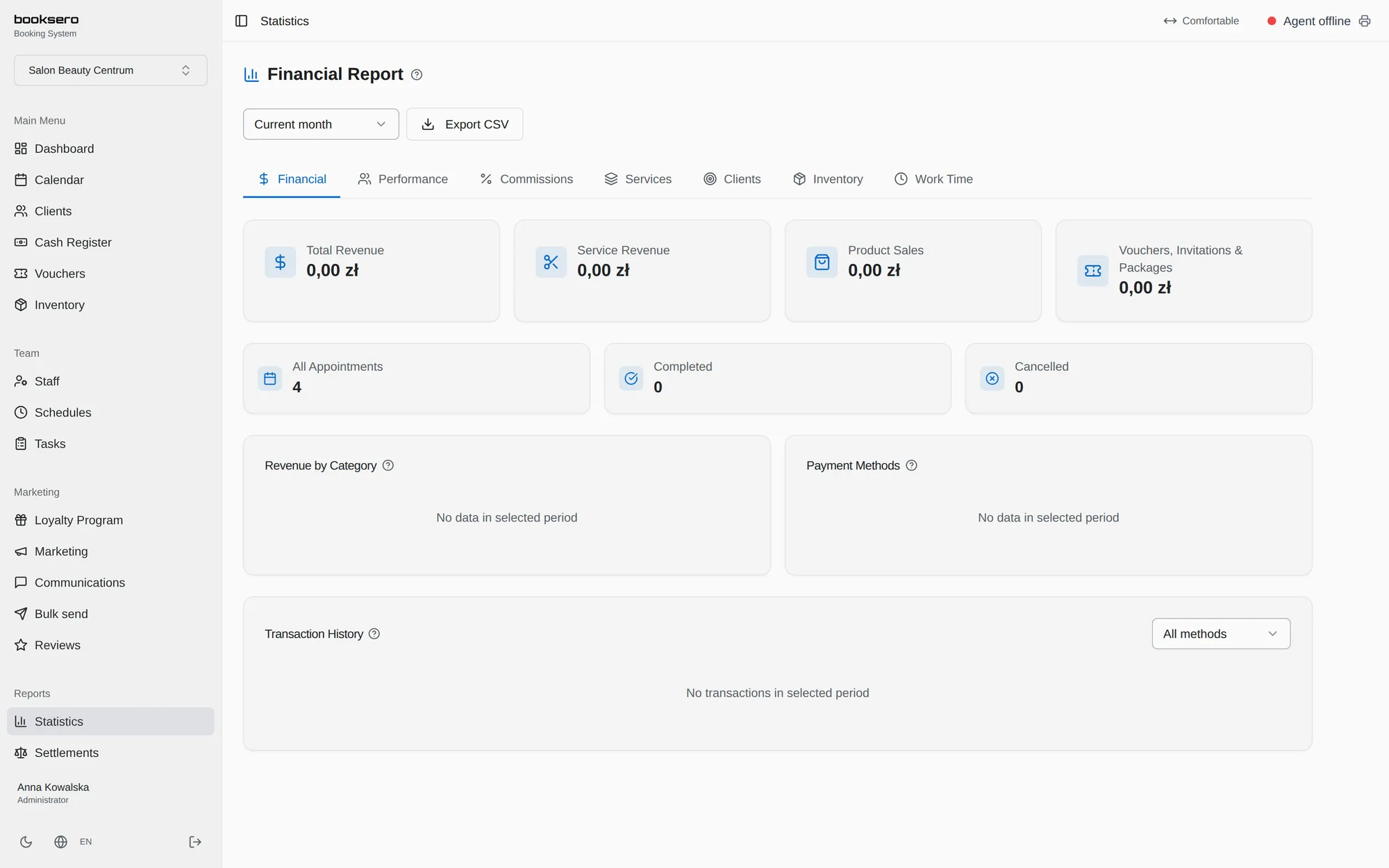This screenshot has height=868, width=1389.
Task: Click EN language label
Action: pos(85,842)
